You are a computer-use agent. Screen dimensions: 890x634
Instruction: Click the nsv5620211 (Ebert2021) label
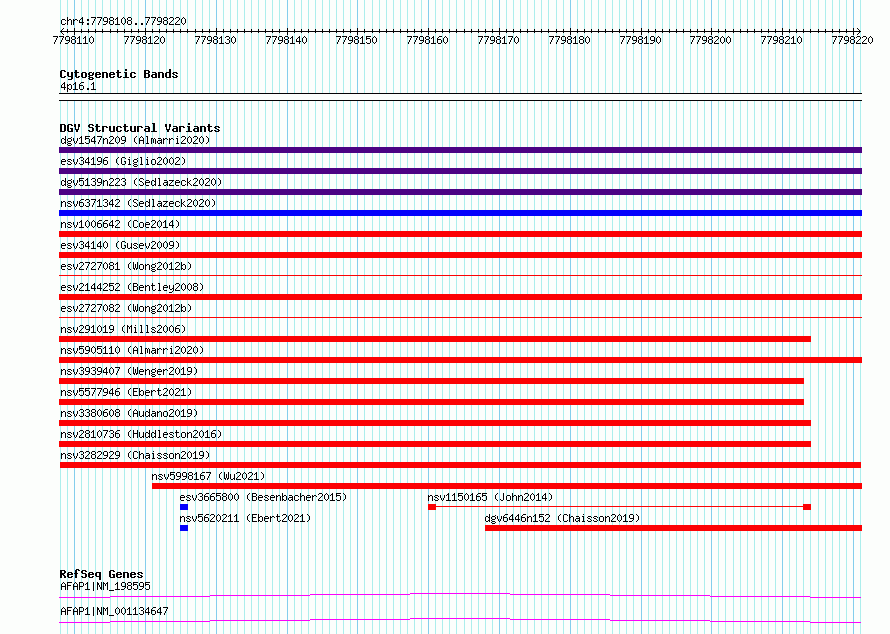coord(245,518)
